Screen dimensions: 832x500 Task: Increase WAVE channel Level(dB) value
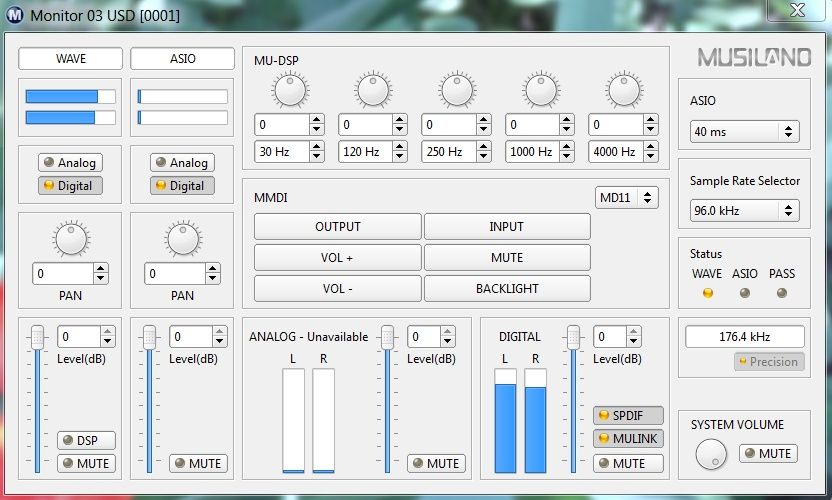(x=108, y=332)
